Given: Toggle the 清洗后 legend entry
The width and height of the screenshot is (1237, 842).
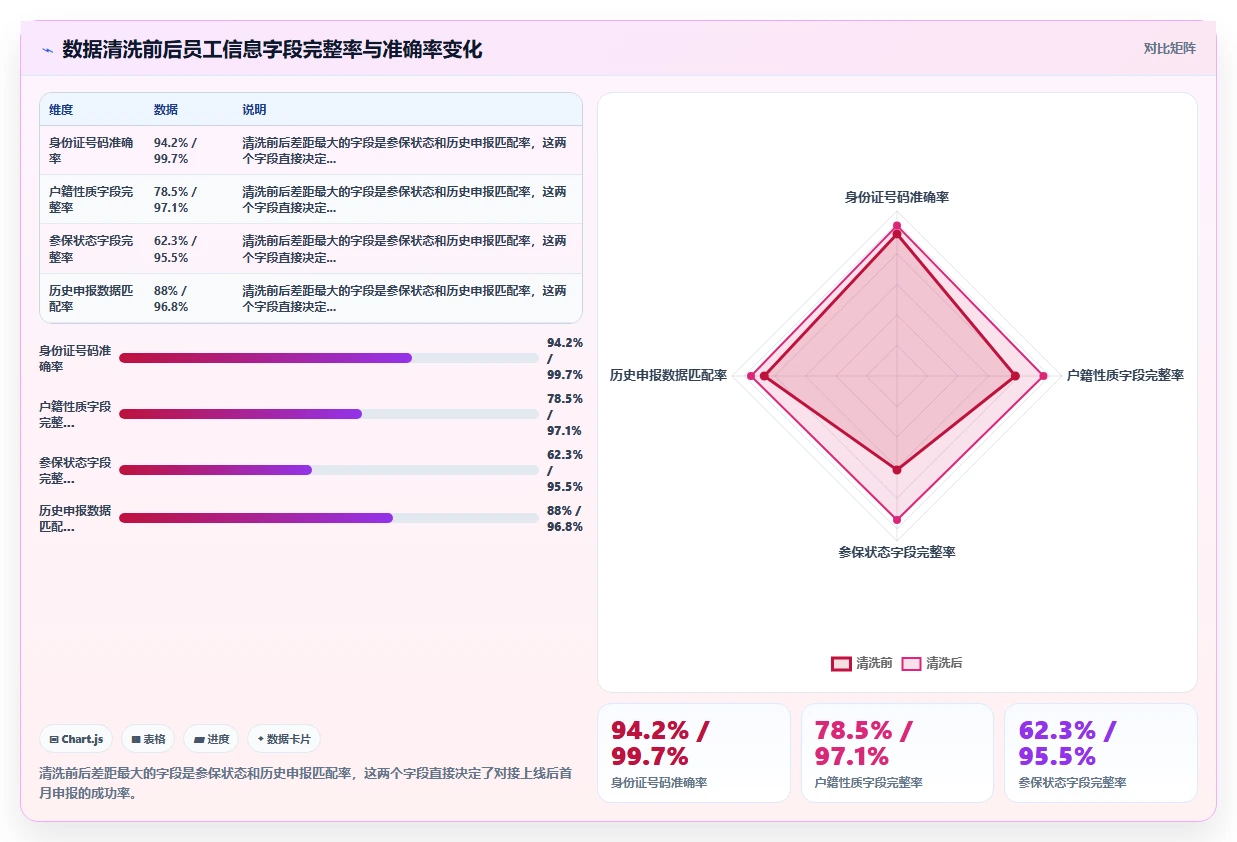Looking at the screenshot, I should pyautogui.click(x=932, y=663).
